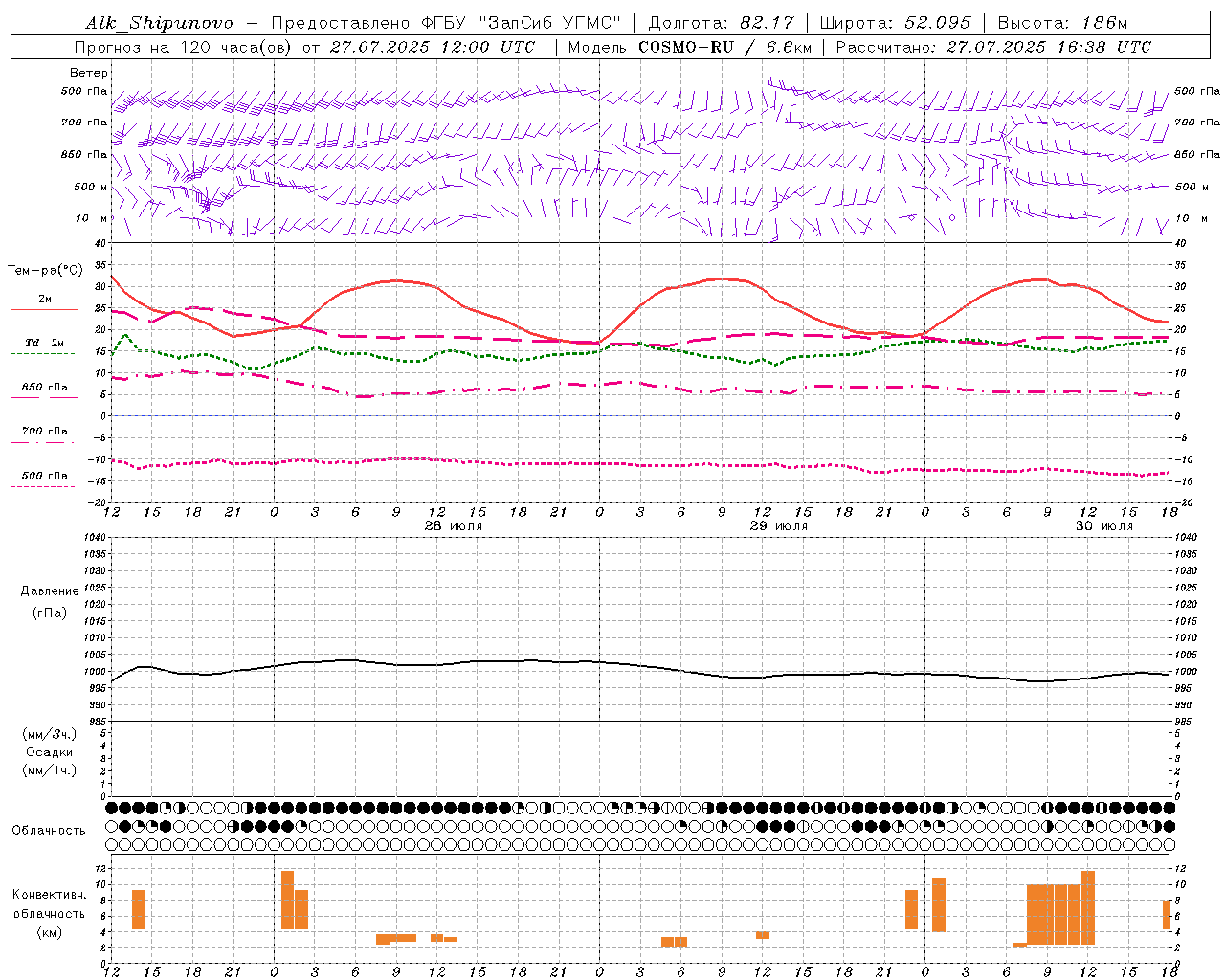Select the Давление pressure panel label

[50, 591]
